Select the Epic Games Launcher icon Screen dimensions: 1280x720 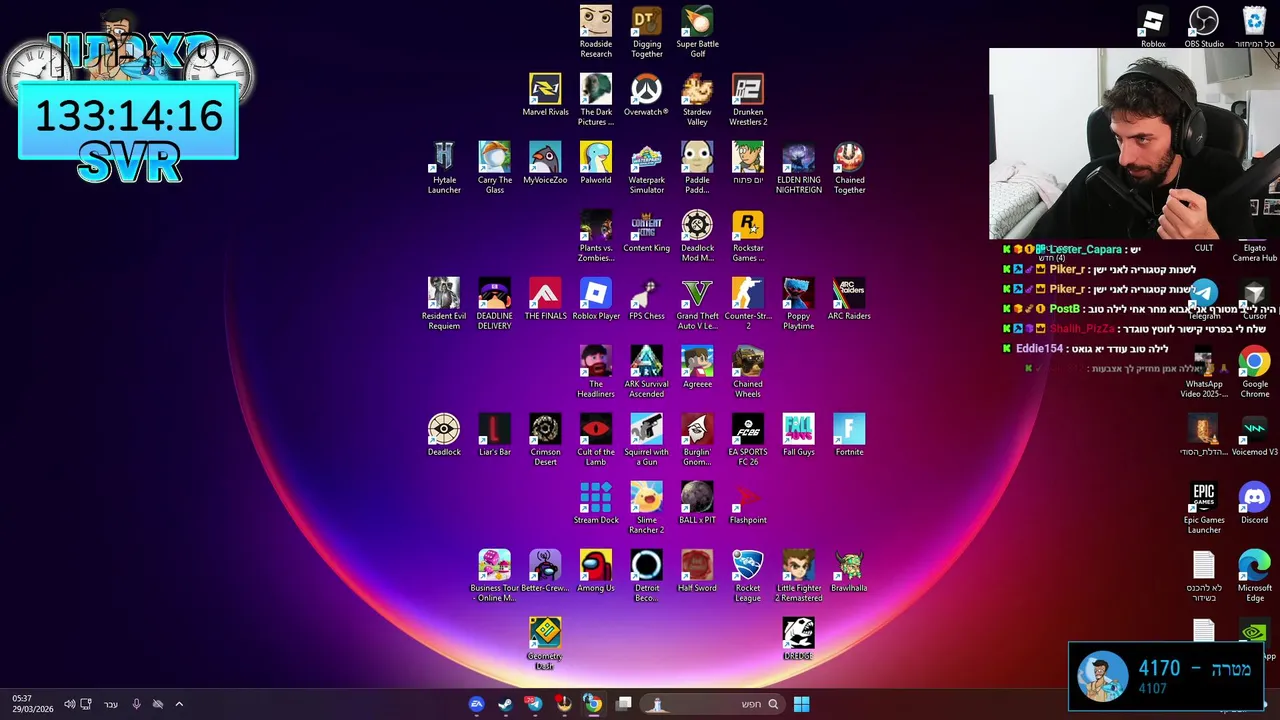pyautogui.click(x=1204, y=508)
